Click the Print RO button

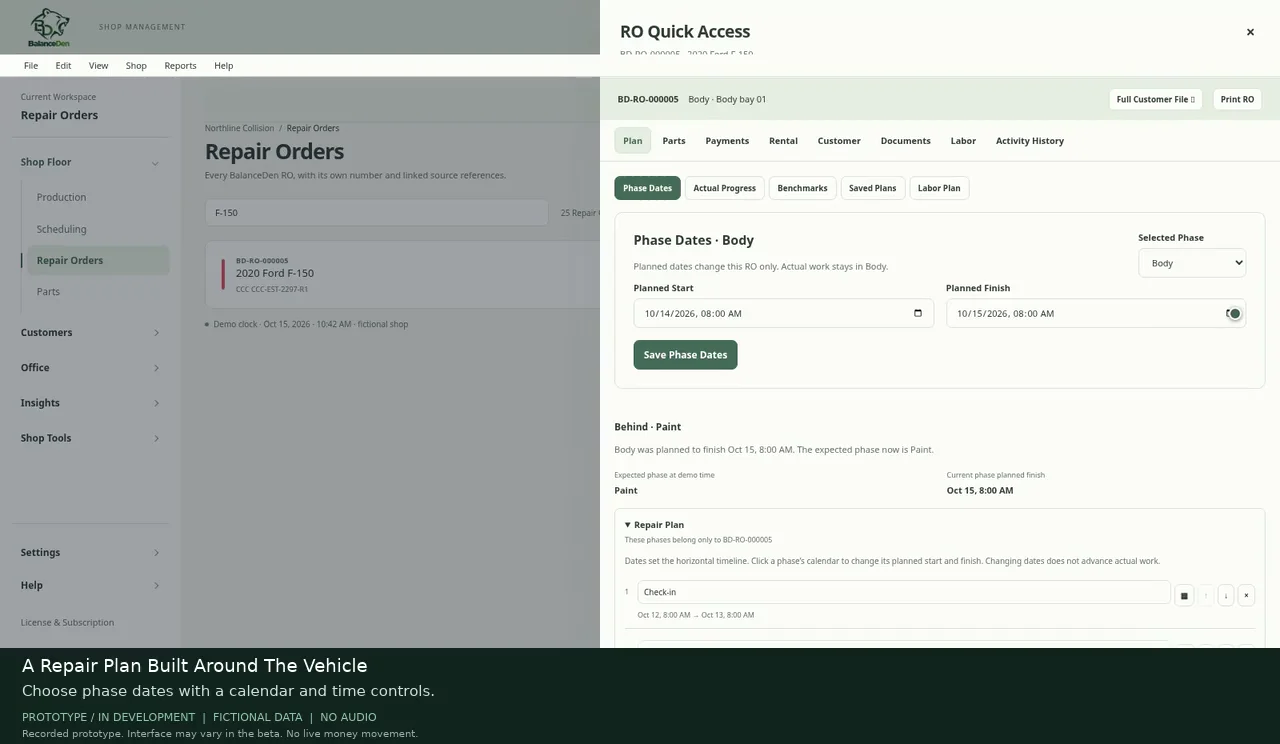pos(1237,99)
